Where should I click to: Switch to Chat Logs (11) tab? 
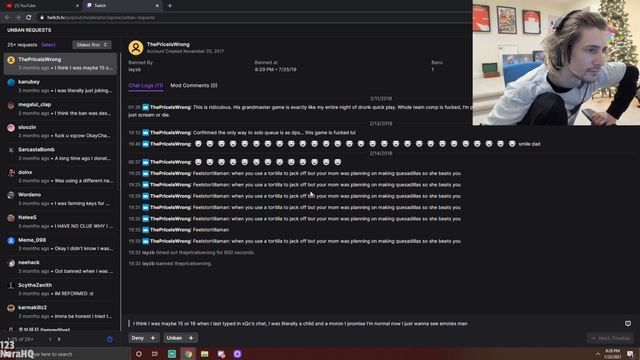[146, 85]
